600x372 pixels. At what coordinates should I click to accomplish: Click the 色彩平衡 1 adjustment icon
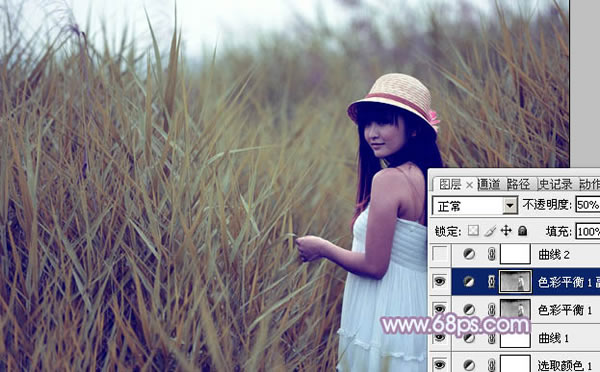pos(469,310)
